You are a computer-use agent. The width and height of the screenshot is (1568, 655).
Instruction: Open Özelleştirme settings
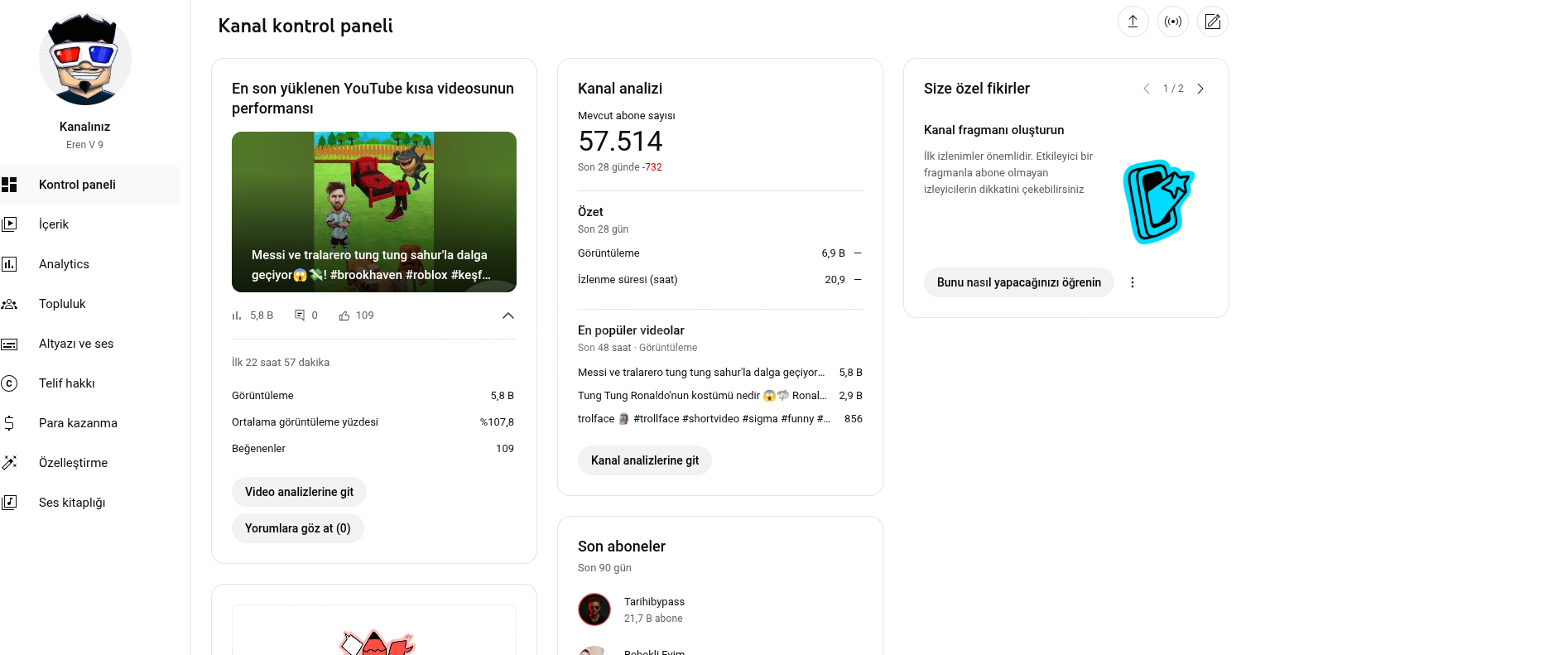[x=90, y=463]
